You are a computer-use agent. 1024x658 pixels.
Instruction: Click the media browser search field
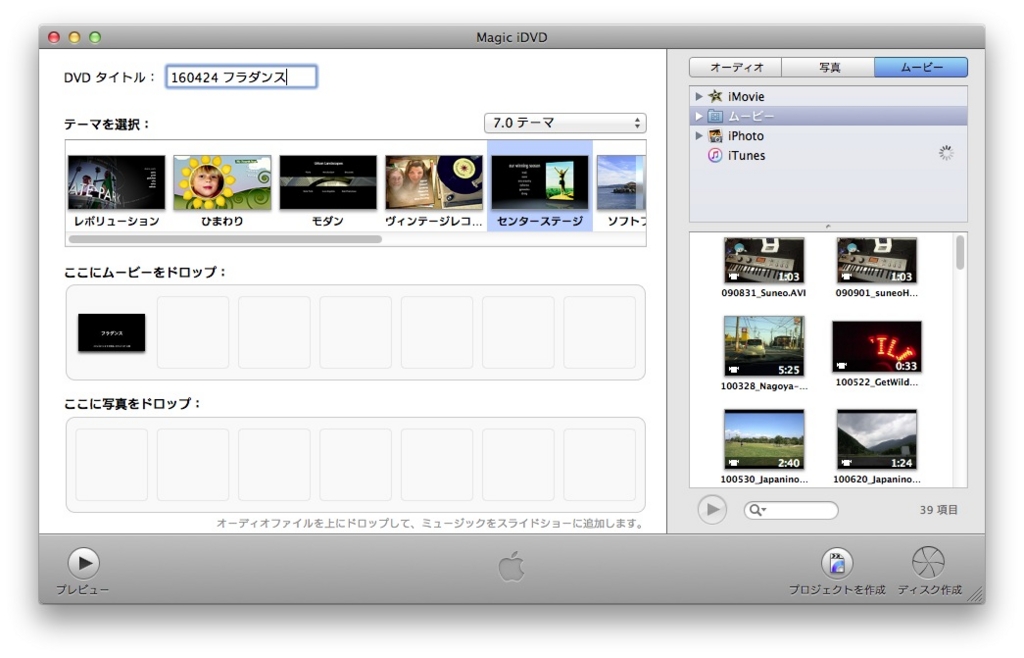791,510
